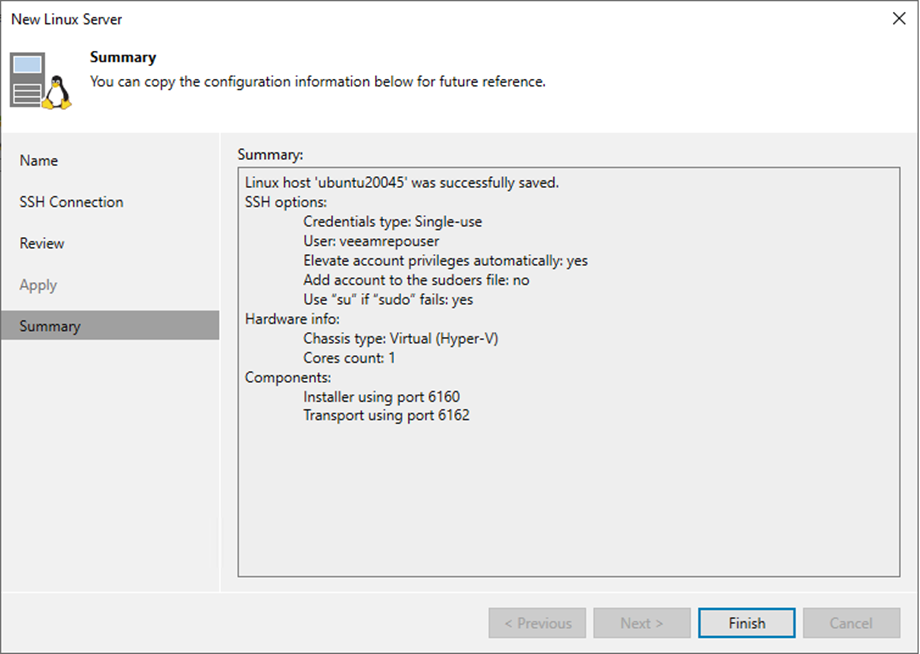Click the server tower icon in header
This screenshot has height=654, width=920.
point(27,80)
